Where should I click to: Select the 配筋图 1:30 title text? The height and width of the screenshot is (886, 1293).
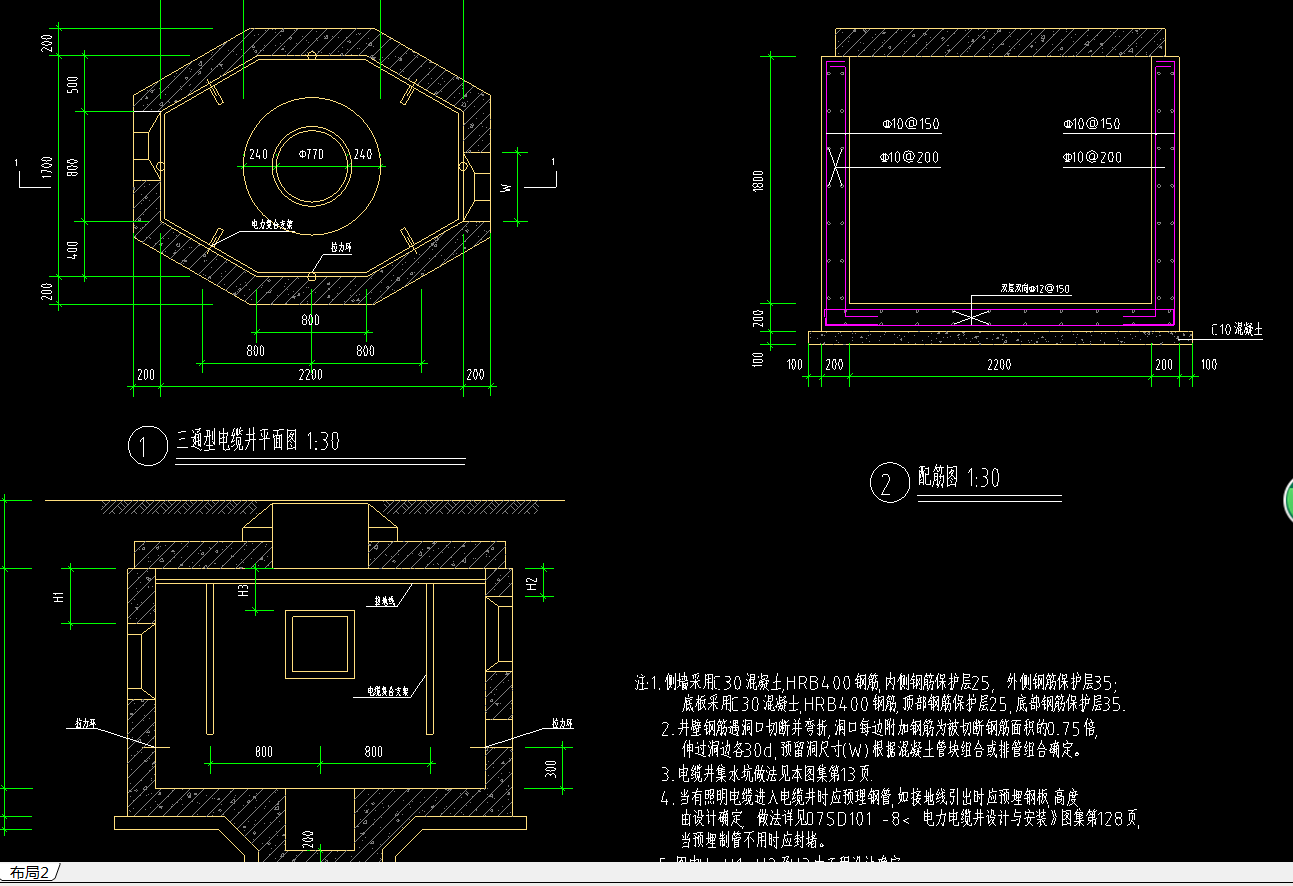pos(959,478)
